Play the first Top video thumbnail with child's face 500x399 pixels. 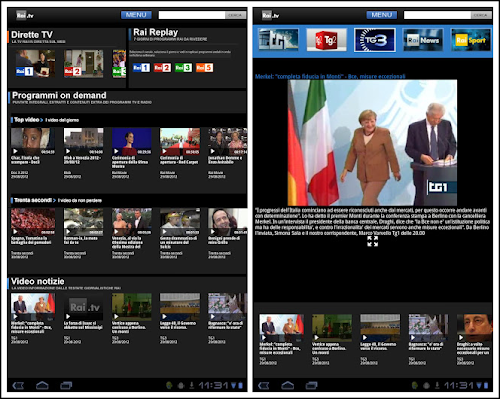point(33,141)
